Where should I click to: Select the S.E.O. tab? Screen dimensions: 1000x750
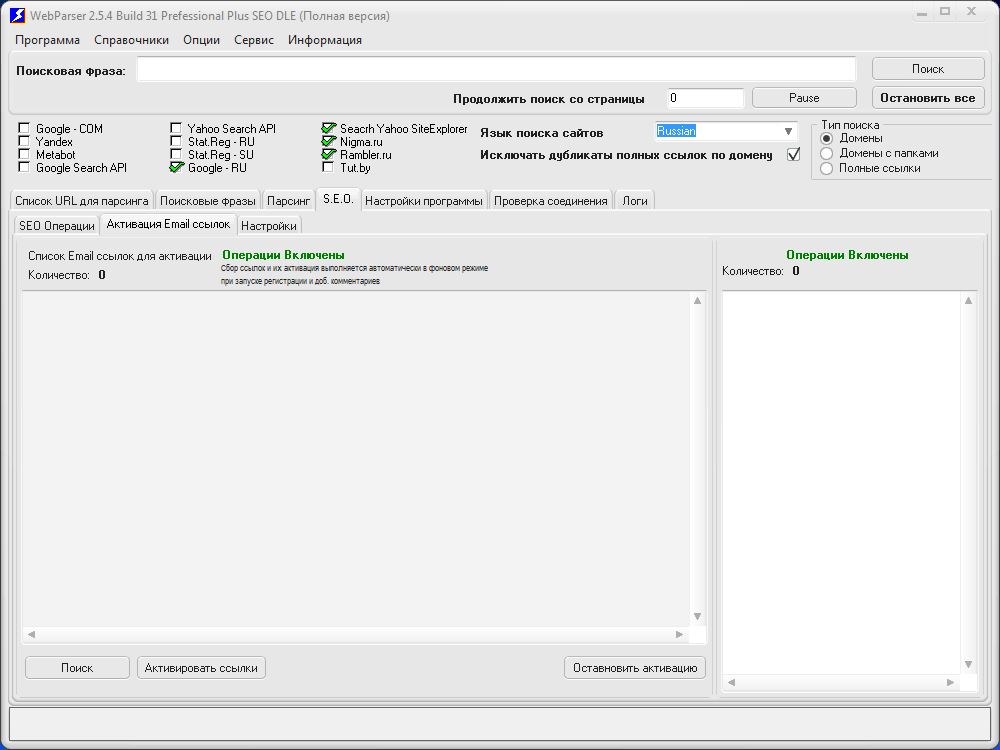pos(338,199)
